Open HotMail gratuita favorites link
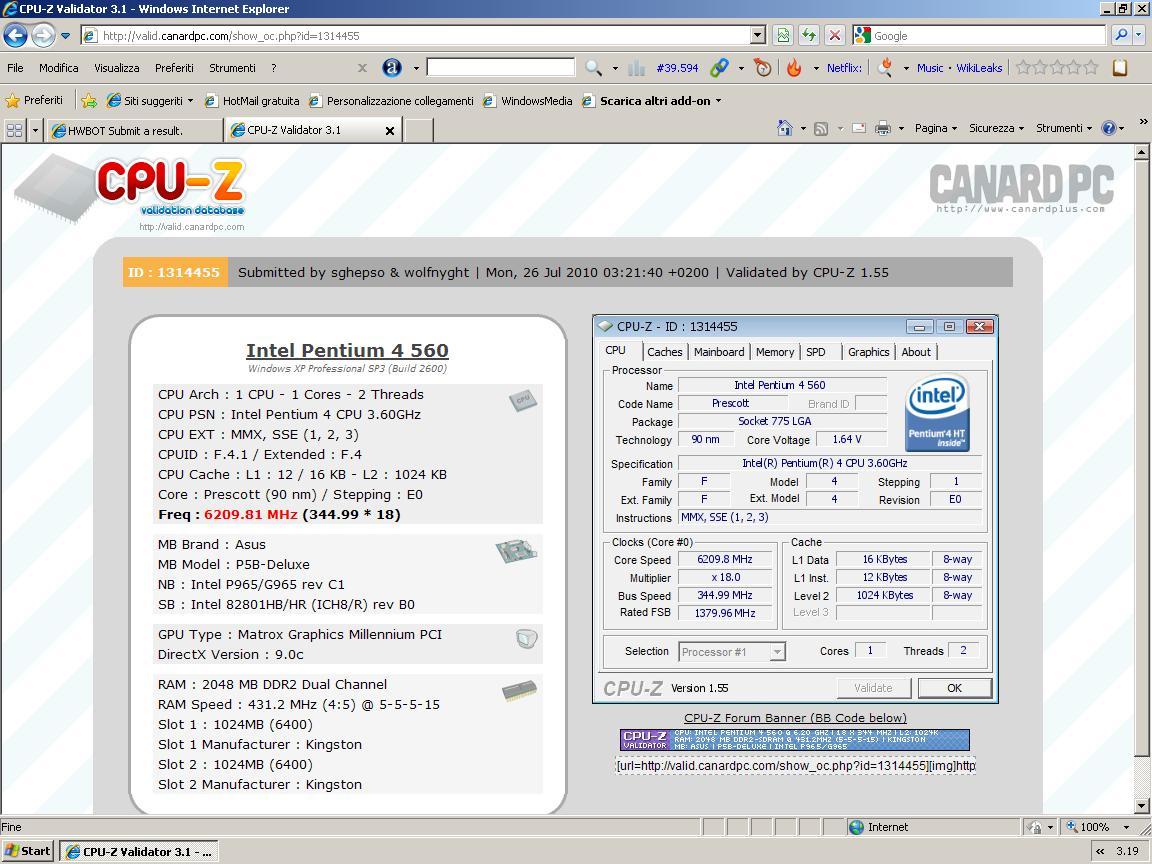1152x864 pixels. click(x=252, y=101)
